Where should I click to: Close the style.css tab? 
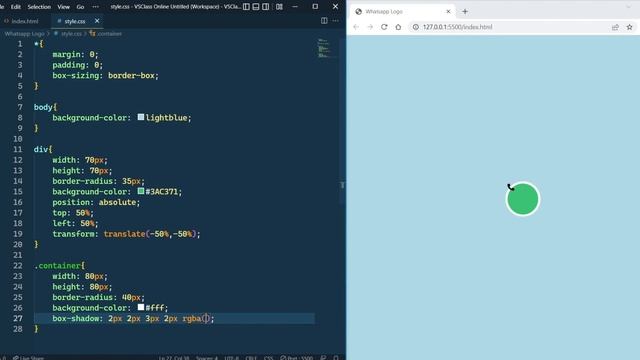[97, 21]
